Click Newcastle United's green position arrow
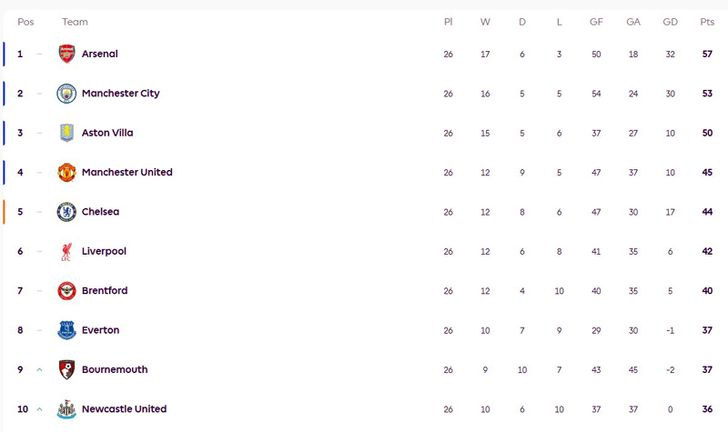728x432 pixels. (39, 409)
